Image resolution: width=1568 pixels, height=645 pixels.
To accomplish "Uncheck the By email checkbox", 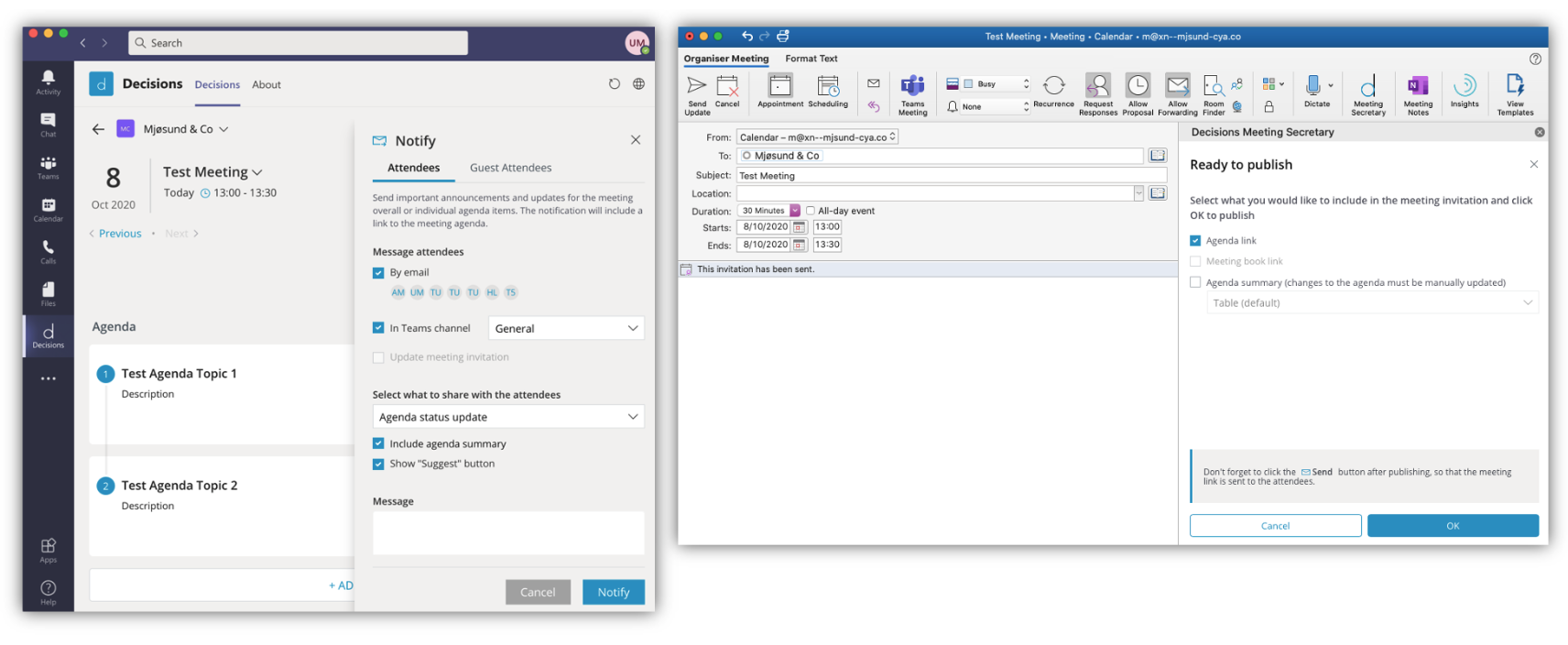I will [x=378, y=273].
